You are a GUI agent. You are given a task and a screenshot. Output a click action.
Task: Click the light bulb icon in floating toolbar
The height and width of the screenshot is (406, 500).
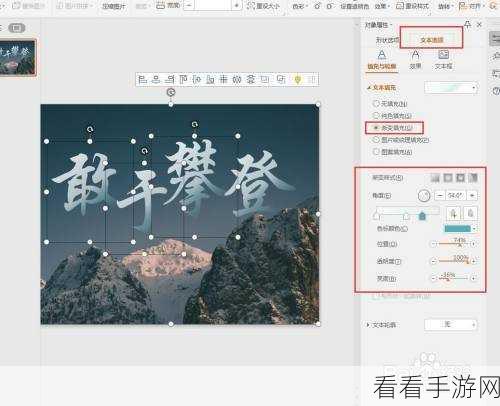(298, 79)
